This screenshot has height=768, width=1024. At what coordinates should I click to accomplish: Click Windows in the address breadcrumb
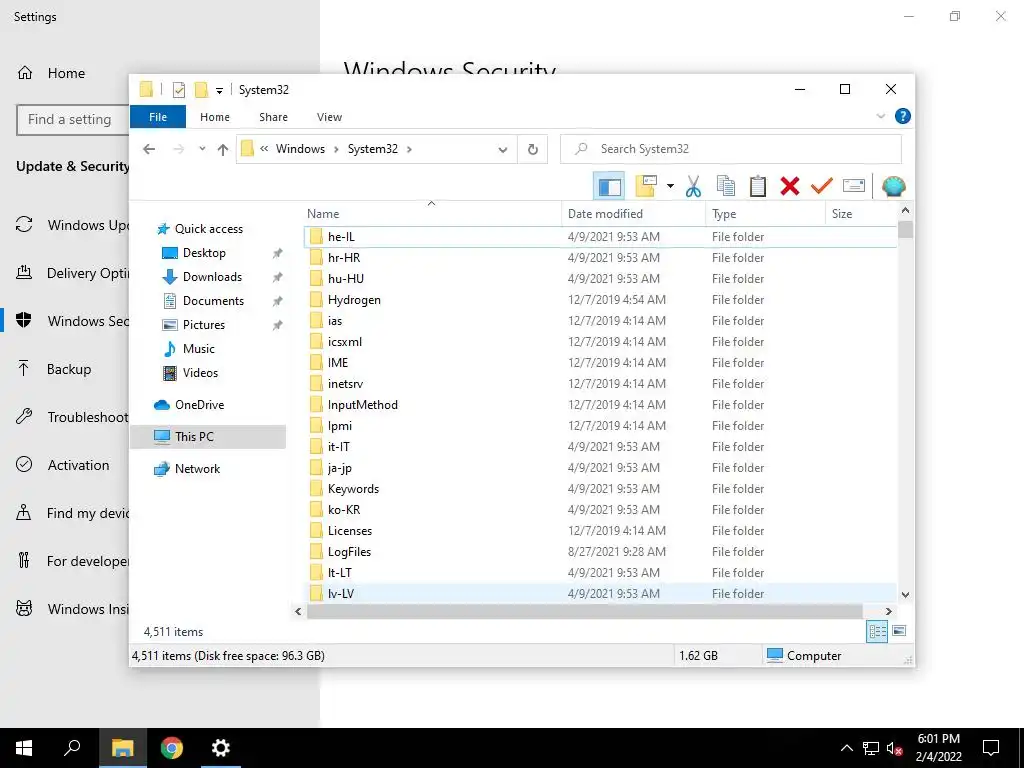[x=300, y=149]
